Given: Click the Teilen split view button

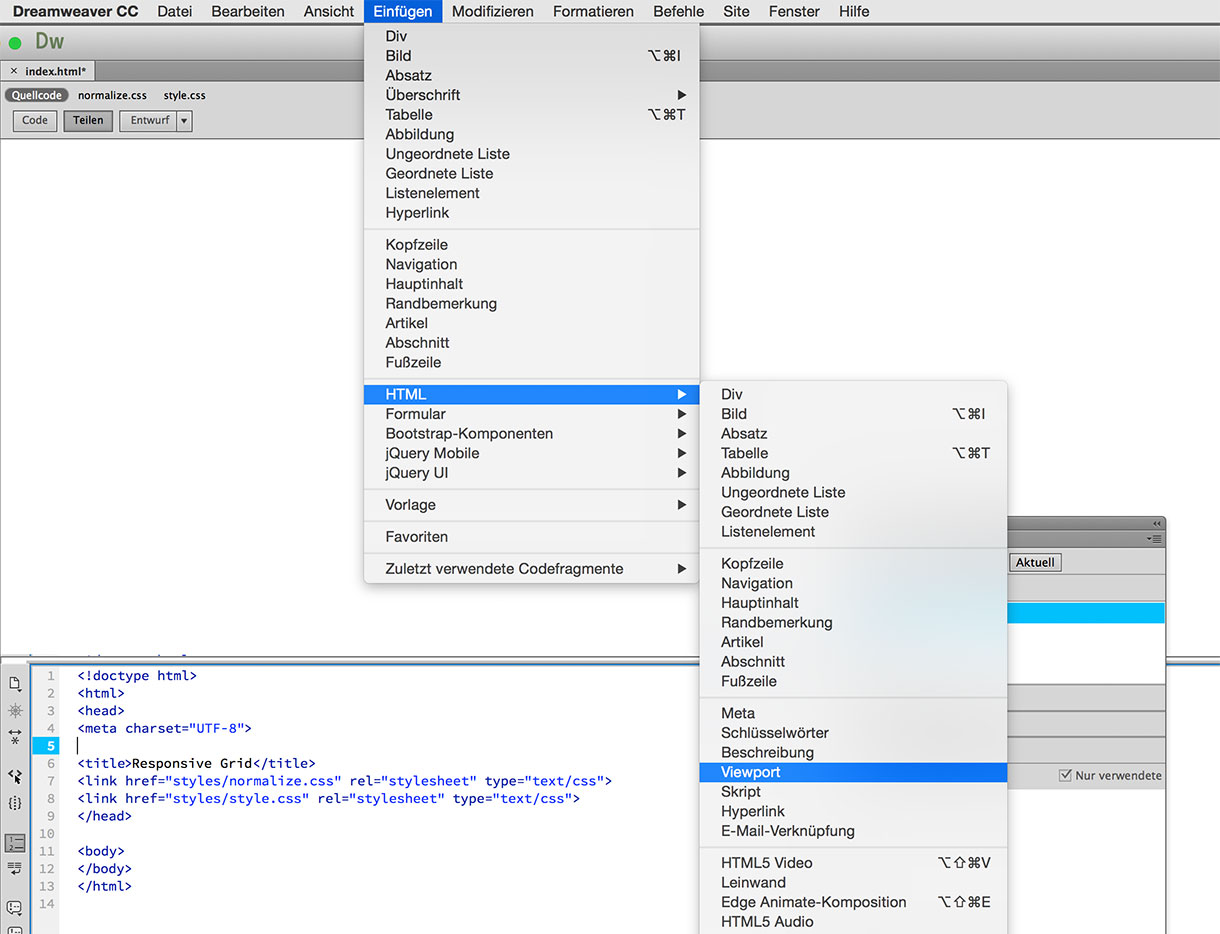Looking at the screenshot, I should tap(88, 121).
